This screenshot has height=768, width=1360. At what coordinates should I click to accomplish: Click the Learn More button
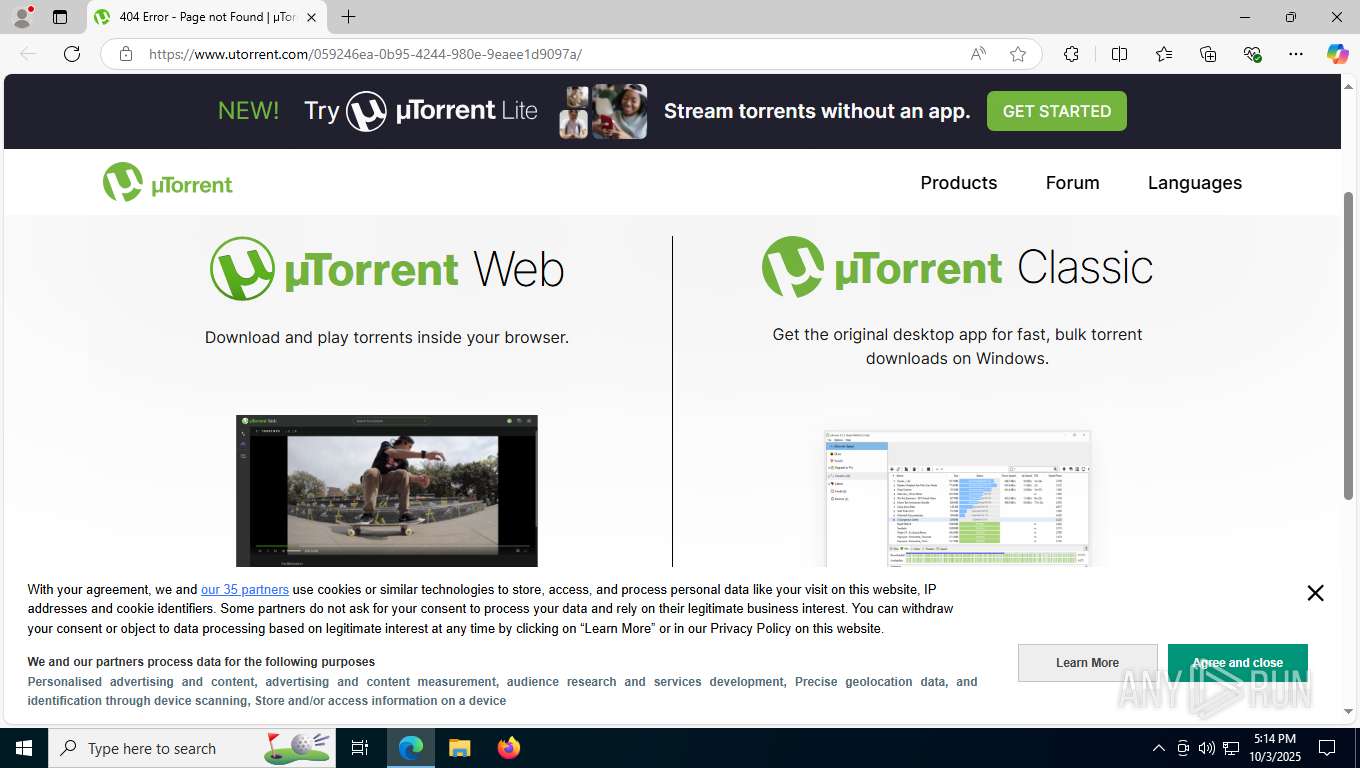click(x=1087, y=663)
